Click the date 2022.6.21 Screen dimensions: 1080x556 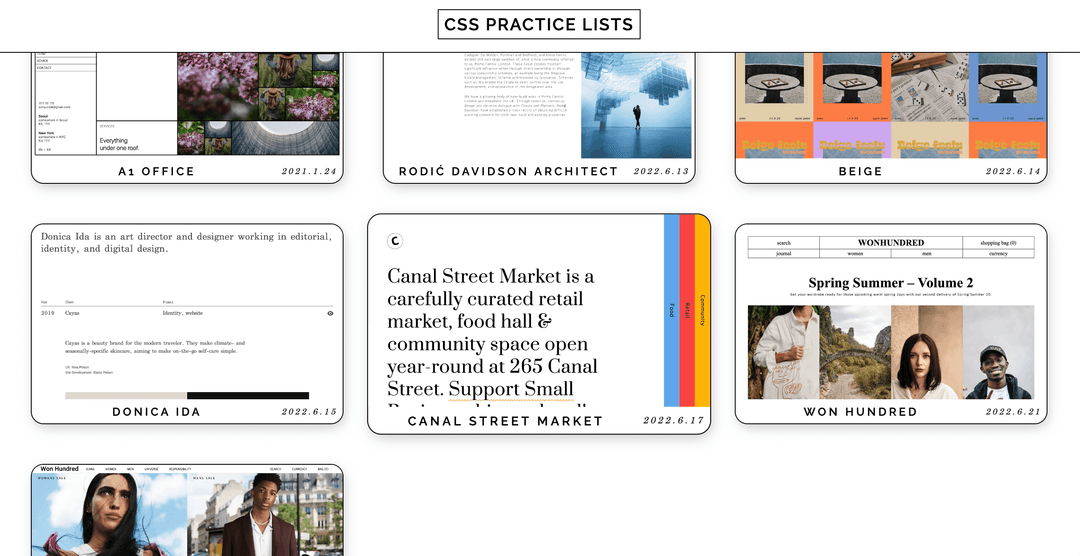[1013, 412]
